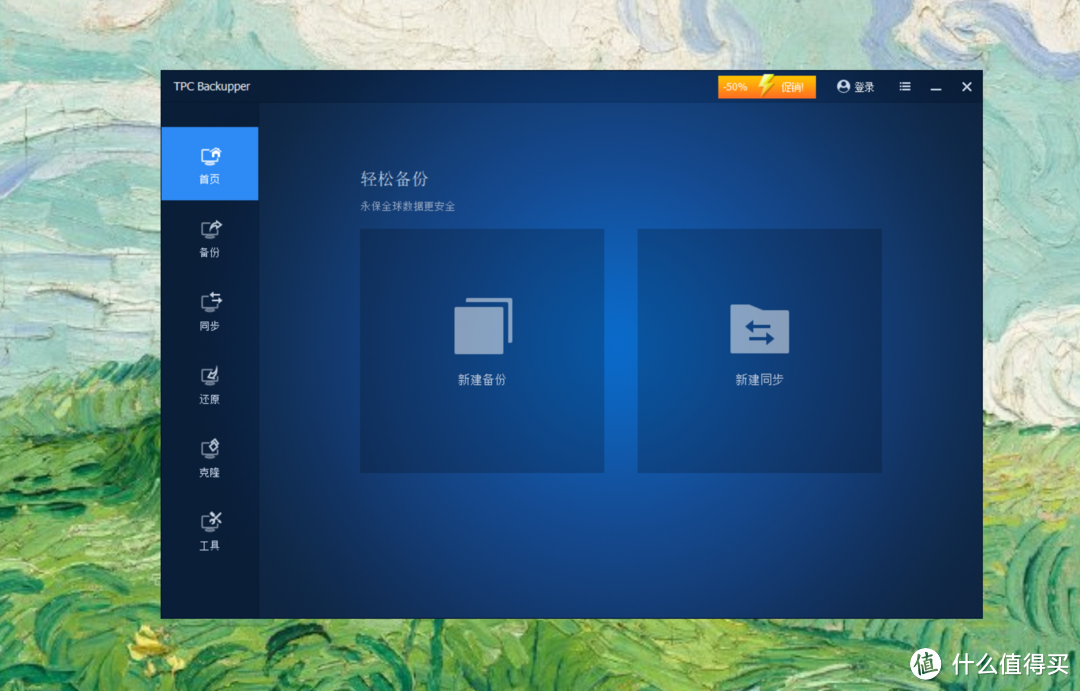Open the hamburger menu in title bar
The width and height of the screenshot is (1080, 691).
[x=905, y=87]
